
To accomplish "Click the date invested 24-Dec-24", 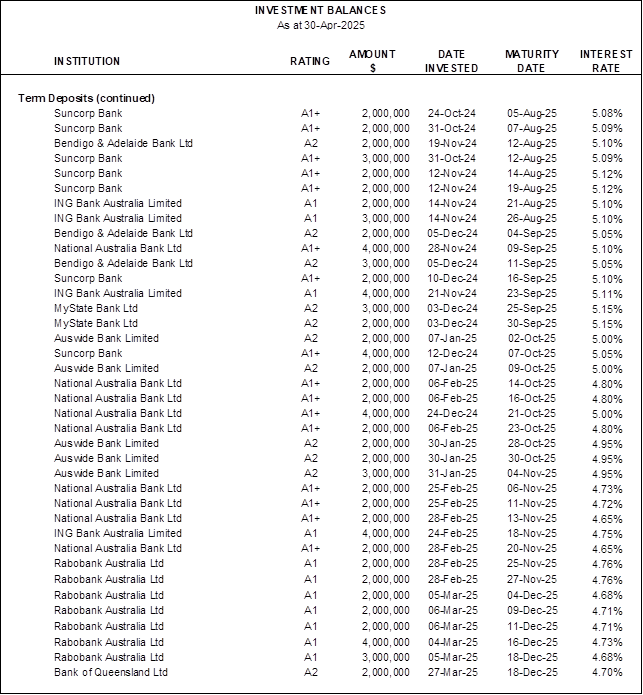I will [452, 414].
